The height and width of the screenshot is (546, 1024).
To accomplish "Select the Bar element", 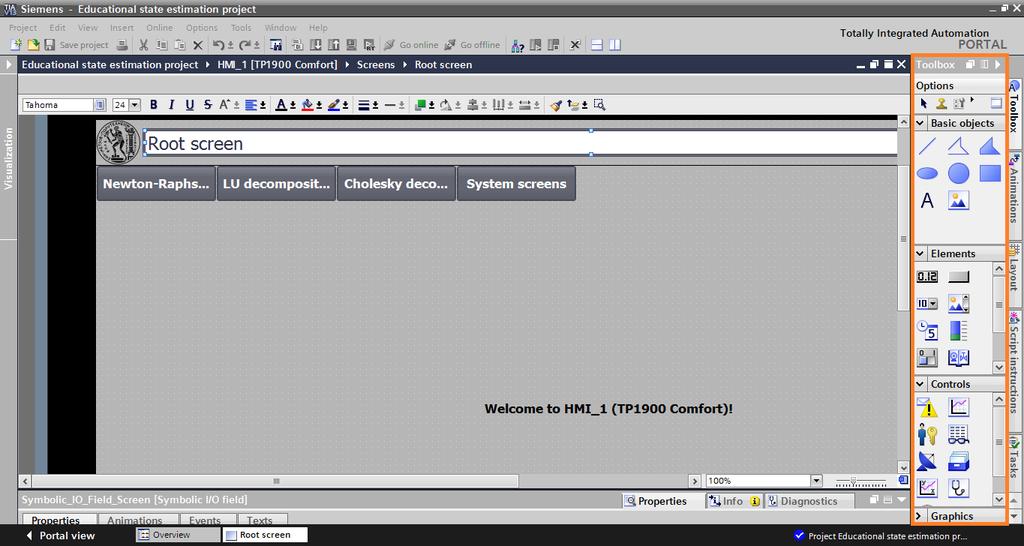I will click(x=958, y=330).
